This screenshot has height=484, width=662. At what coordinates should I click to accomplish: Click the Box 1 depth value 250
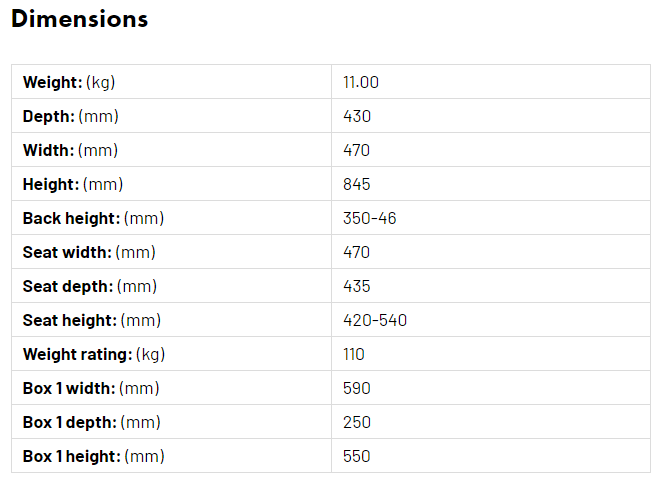click(x=357, y=422)
